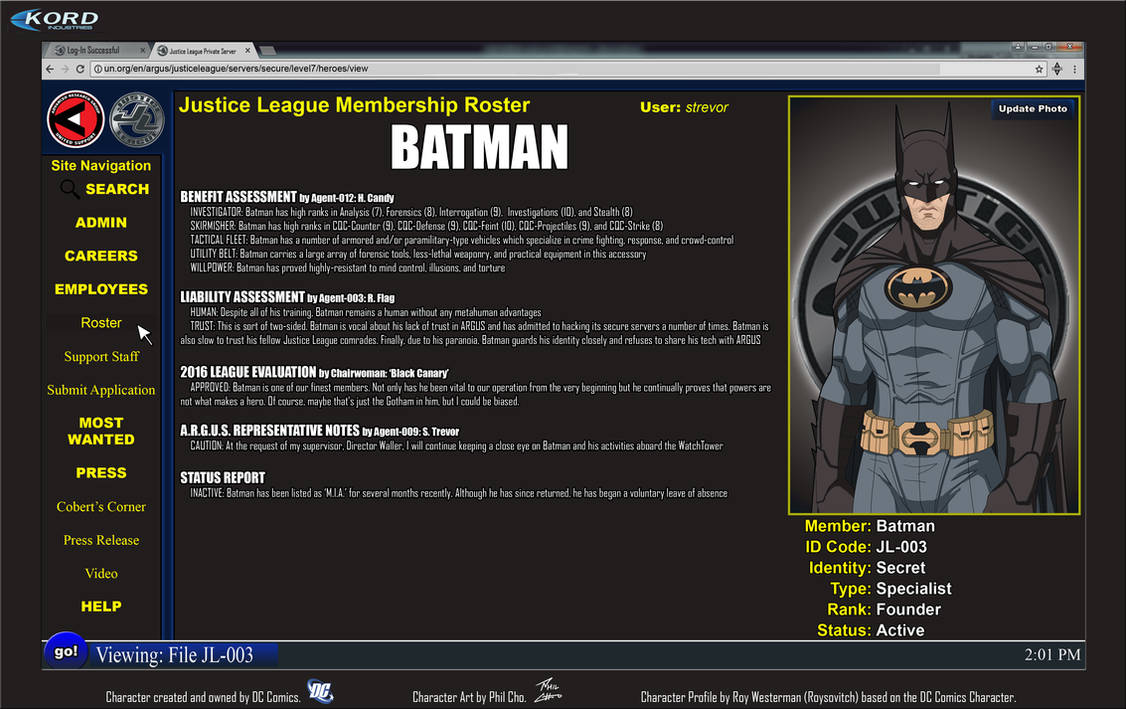Click the Update Photo button
This screenshot has height=709, width=1126.
pyautogui.click(x=1033, y=108)
